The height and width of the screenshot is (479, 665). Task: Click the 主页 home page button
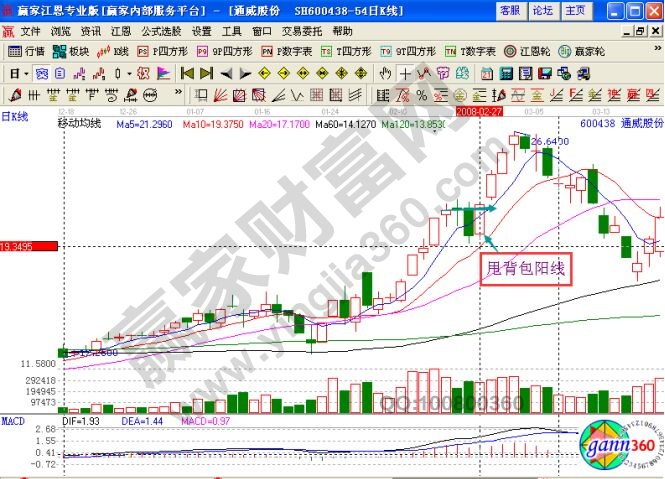(x=575, y=10)
